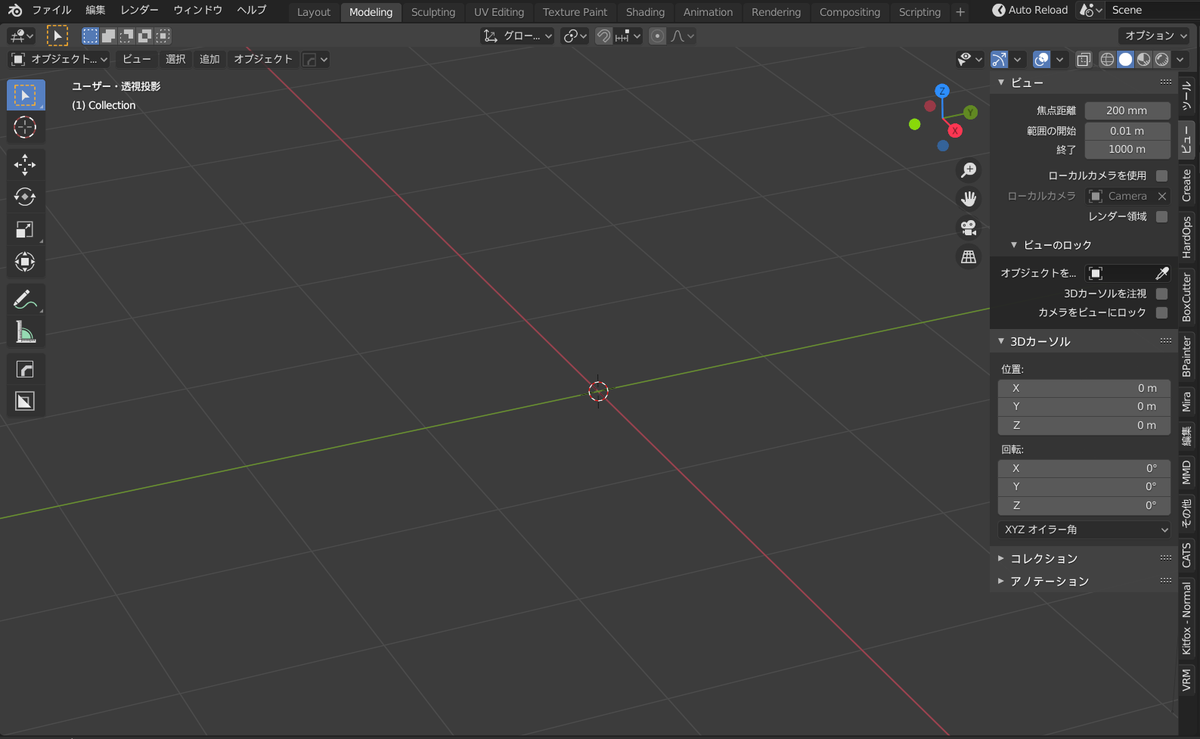Expand the Collections panel
The image size is (1200, 739).
(1002, 558)
